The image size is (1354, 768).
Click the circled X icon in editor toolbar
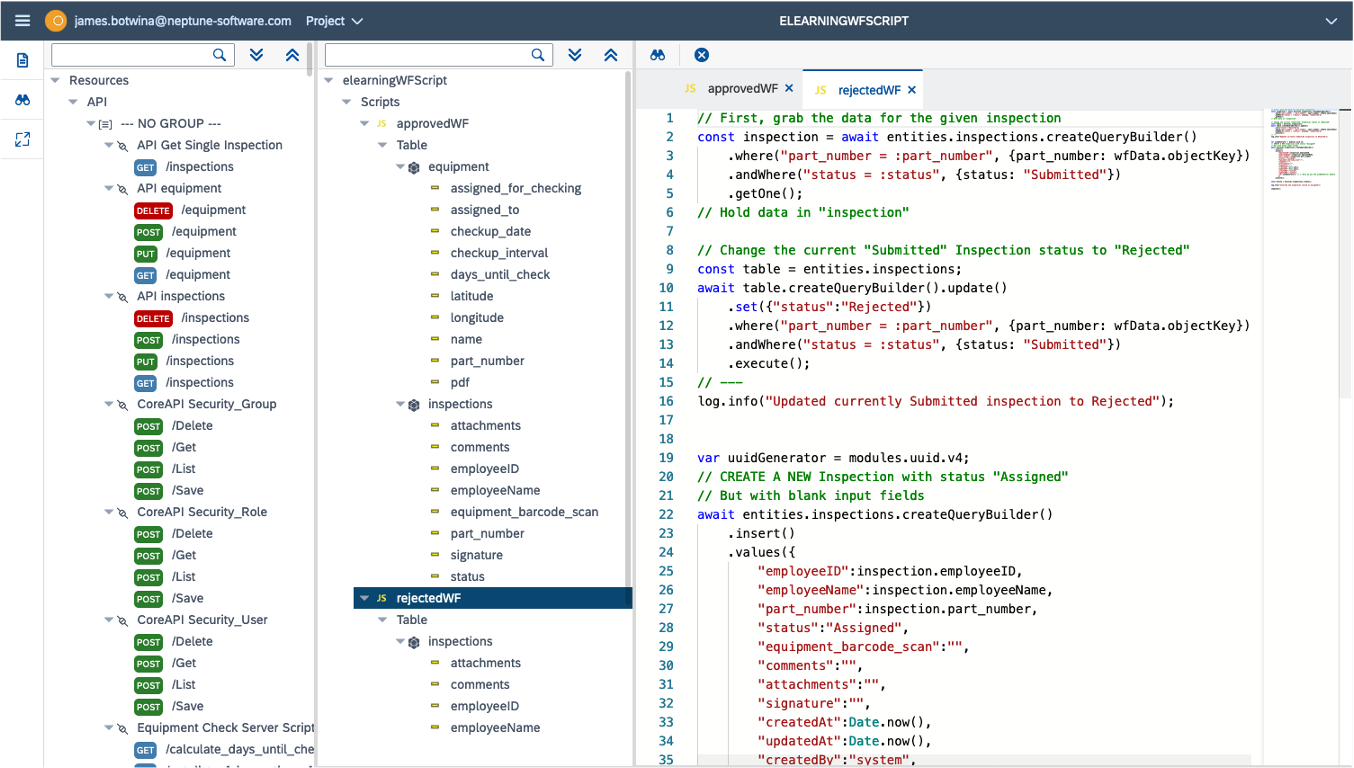[702, 55]
